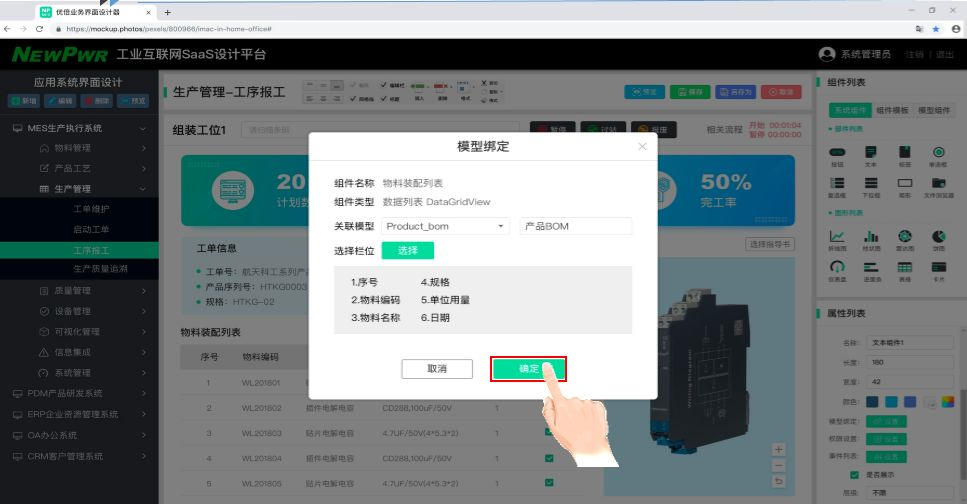Screen dimensions: 967x504
Task: Select the 文本 component icon
Action: [x=871, y=152]
